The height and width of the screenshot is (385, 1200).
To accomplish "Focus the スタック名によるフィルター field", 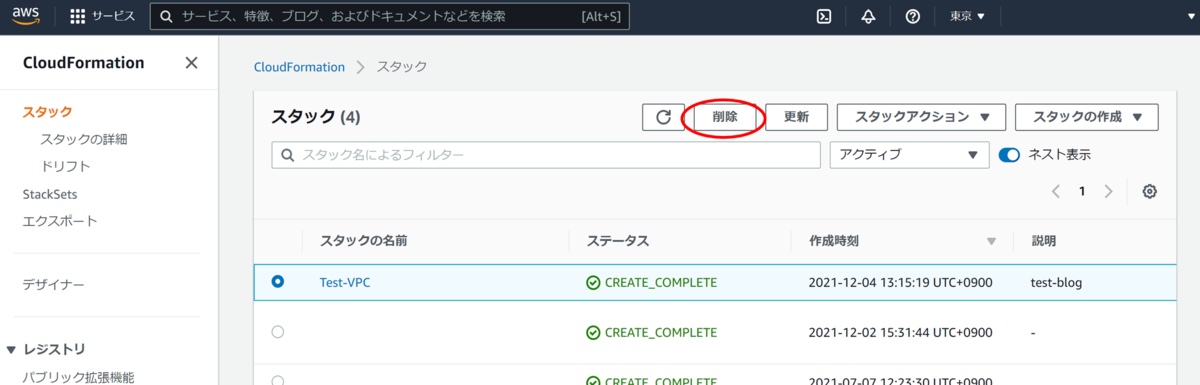I will pyautogui.click(x=546, y=155).
